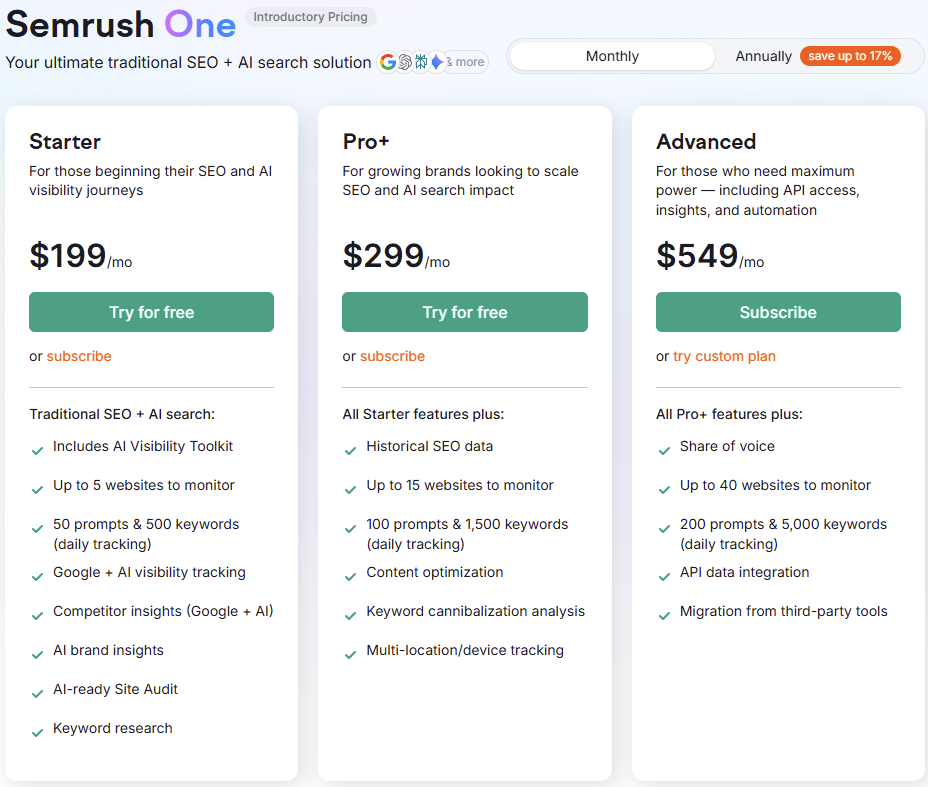The width and height of the screenshot is (928, 787).
Task: Click the Perplexity icon
Action: tap(421, 62)
